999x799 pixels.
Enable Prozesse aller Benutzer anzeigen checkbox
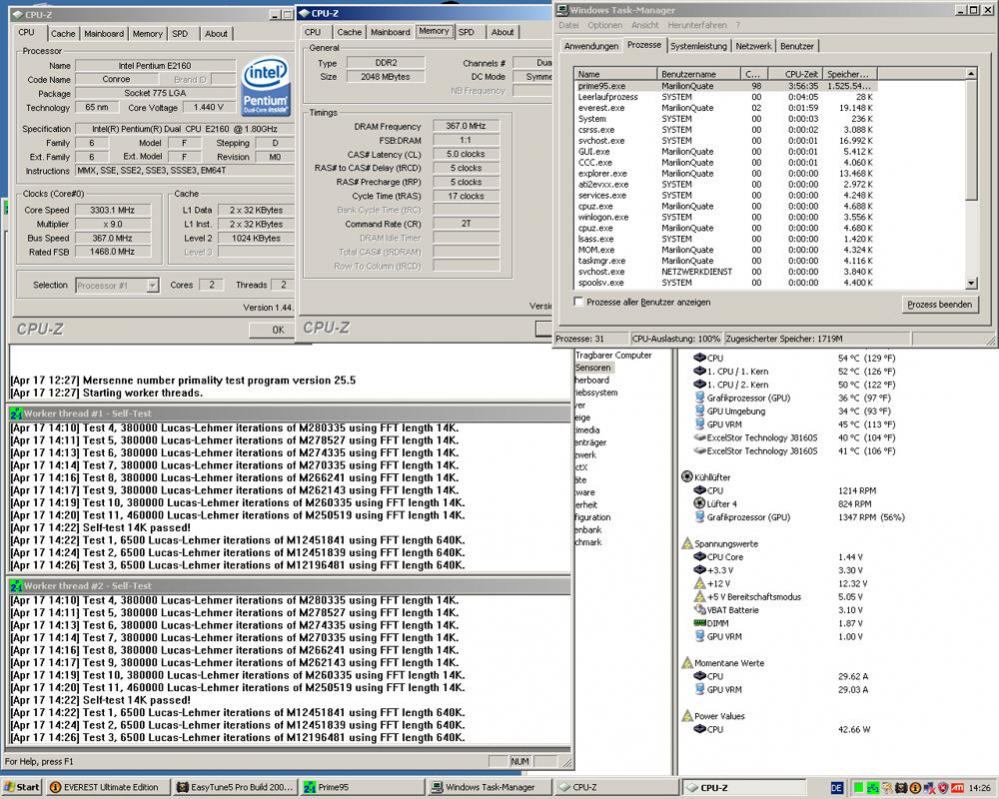(x=579, y=302)
